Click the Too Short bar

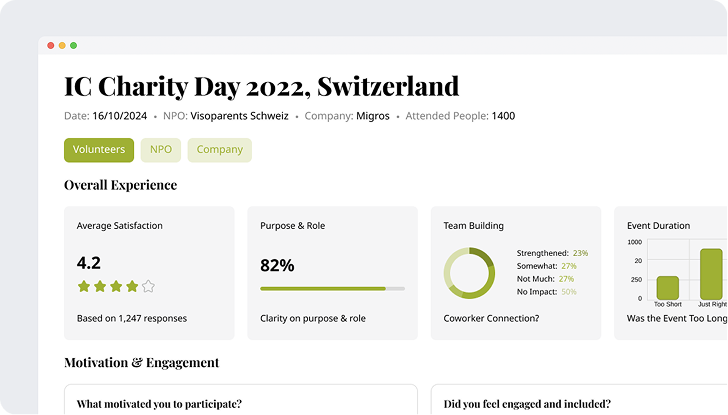click(667, 286)
